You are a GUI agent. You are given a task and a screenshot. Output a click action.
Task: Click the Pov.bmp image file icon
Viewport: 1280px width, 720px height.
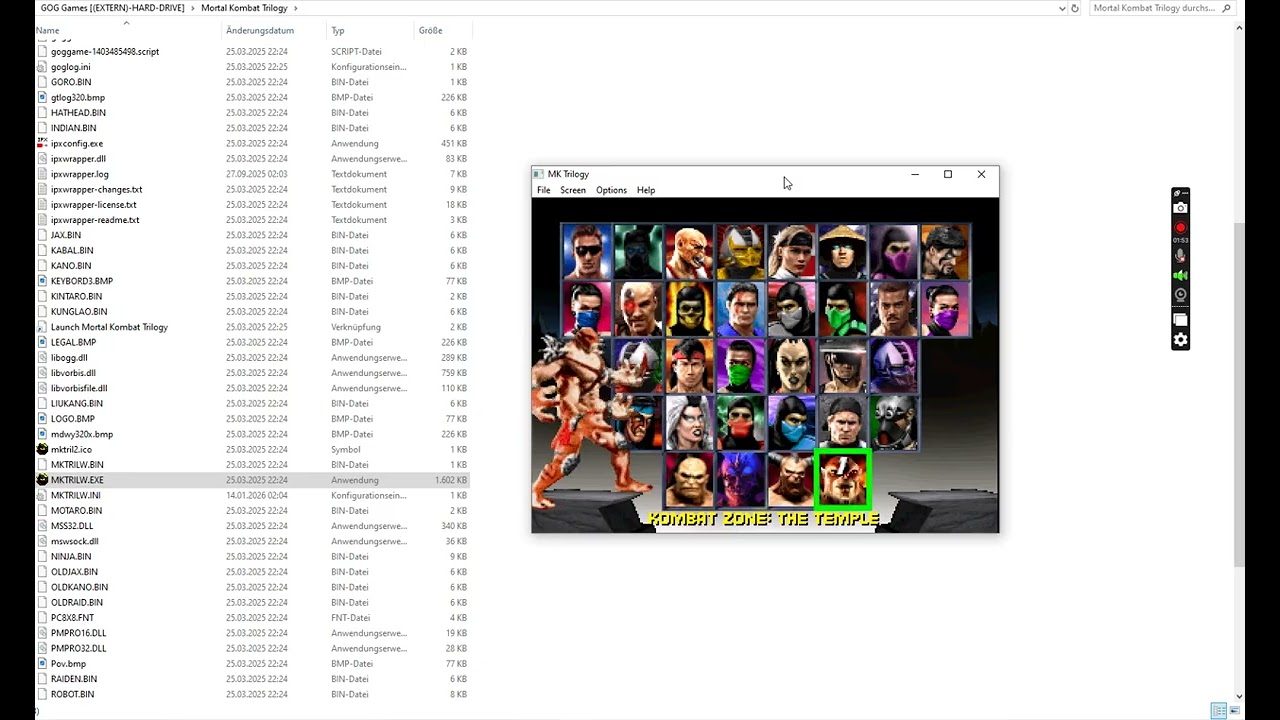pos(42,663)
